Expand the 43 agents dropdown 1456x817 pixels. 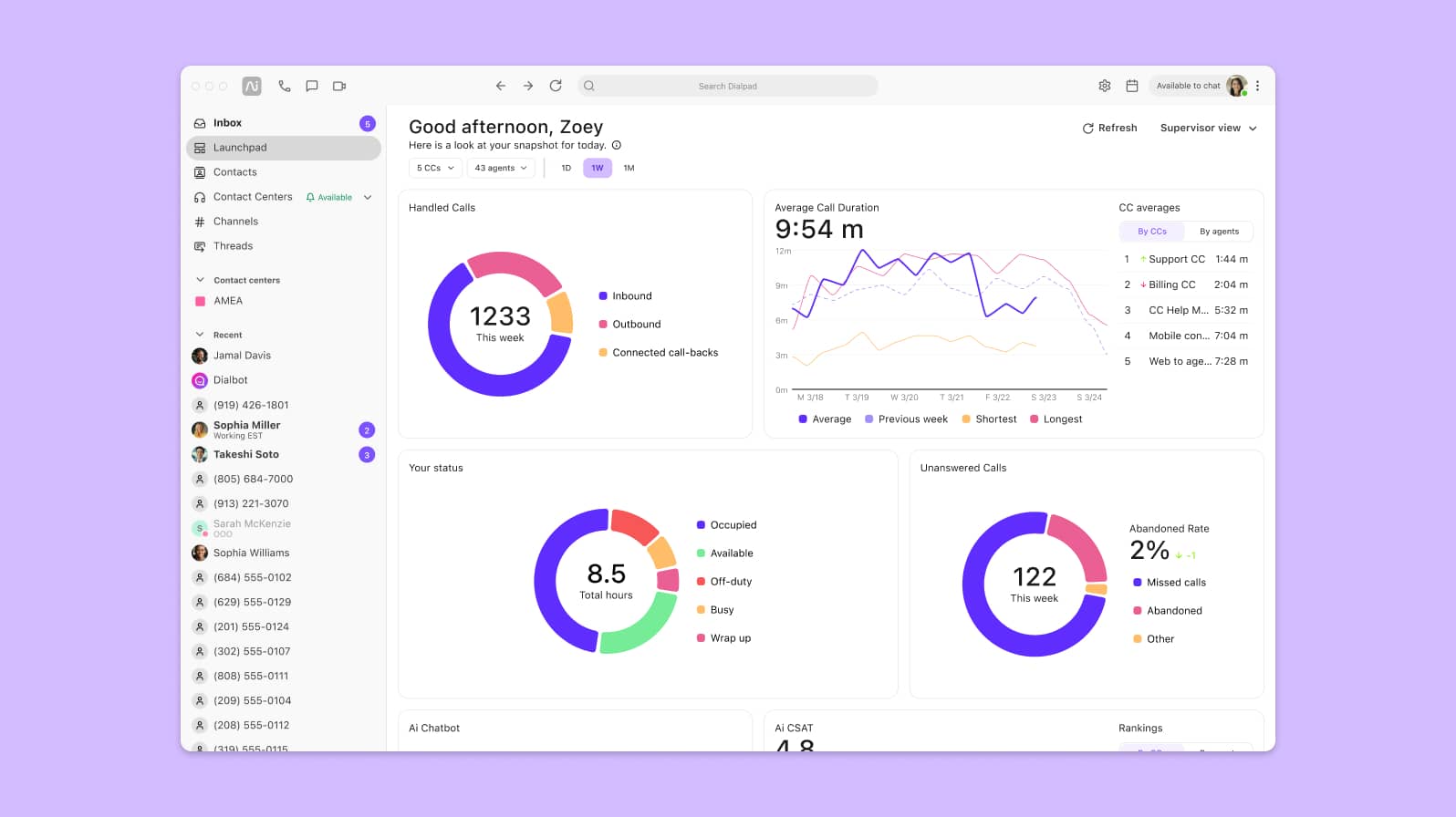[501, 168]
